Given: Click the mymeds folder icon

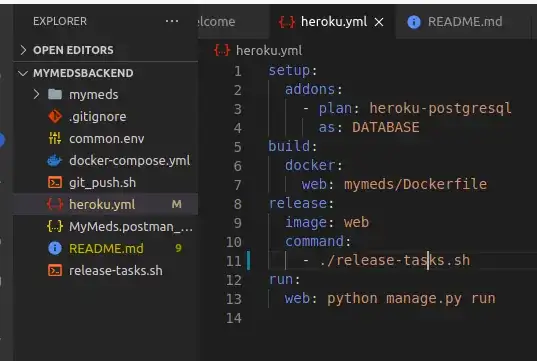Looking at the screenshot, I should tap(55, 94).
